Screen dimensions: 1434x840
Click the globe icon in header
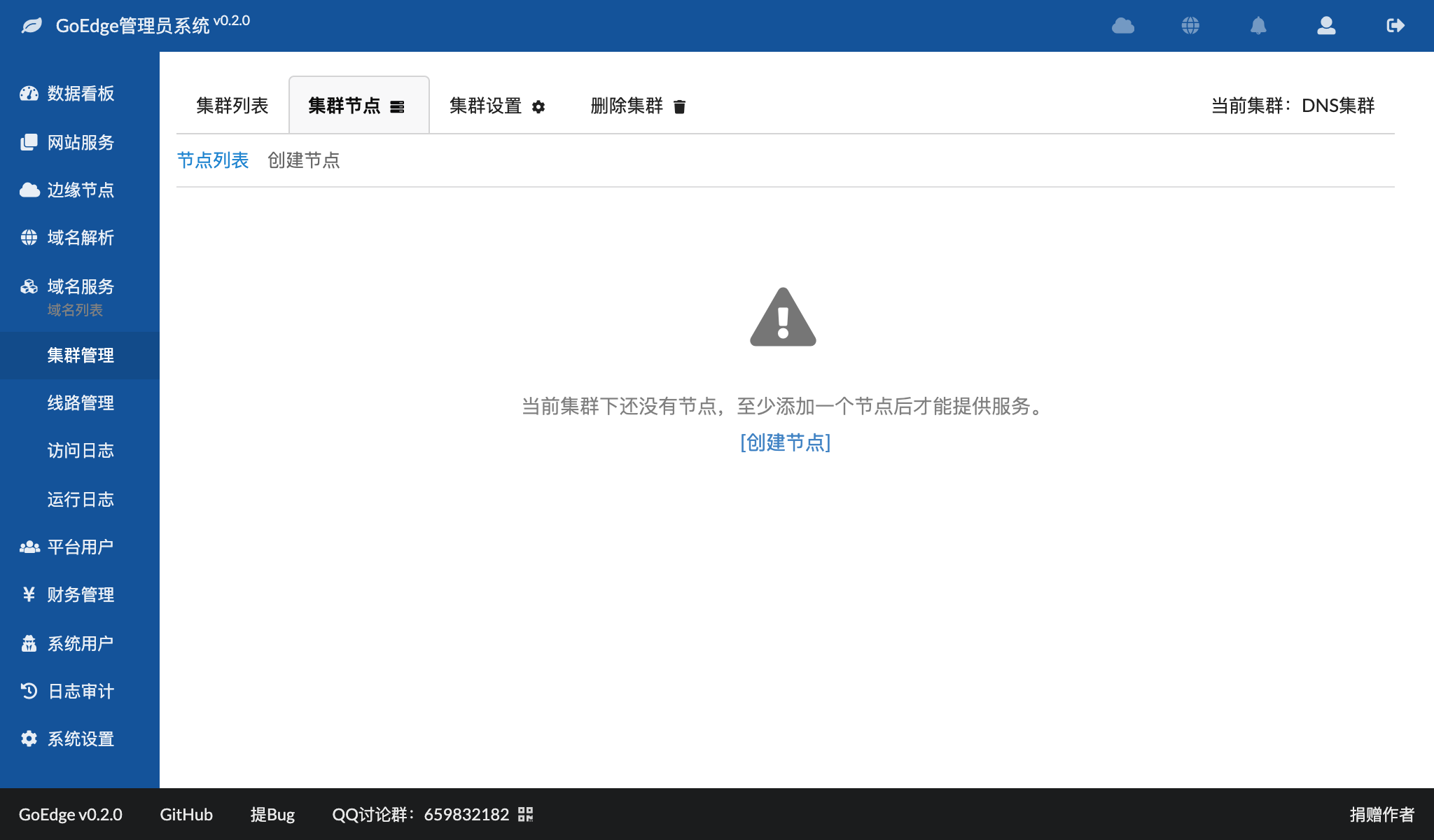click(x=1190, y=26)
